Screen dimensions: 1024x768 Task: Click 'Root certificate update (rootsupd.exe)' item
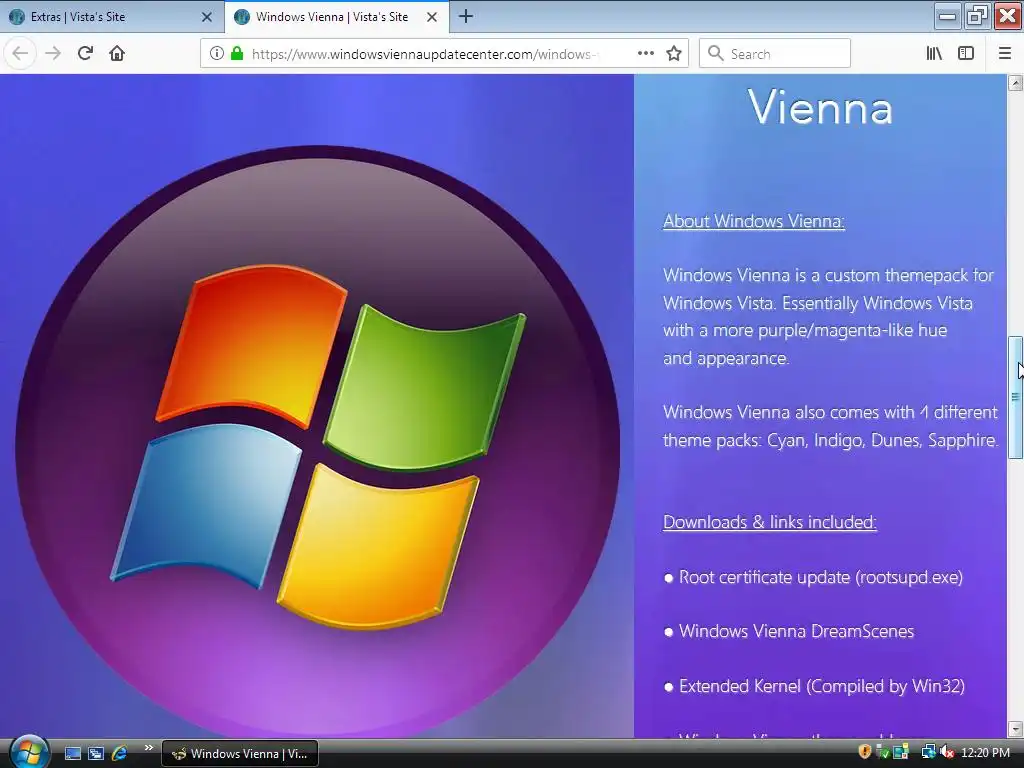pyautogui.click(x=820, y=577)
